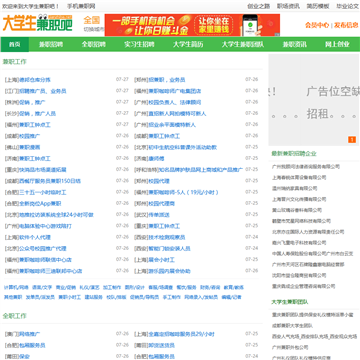Open the 会员中心 link

click(x=317, y=25)
